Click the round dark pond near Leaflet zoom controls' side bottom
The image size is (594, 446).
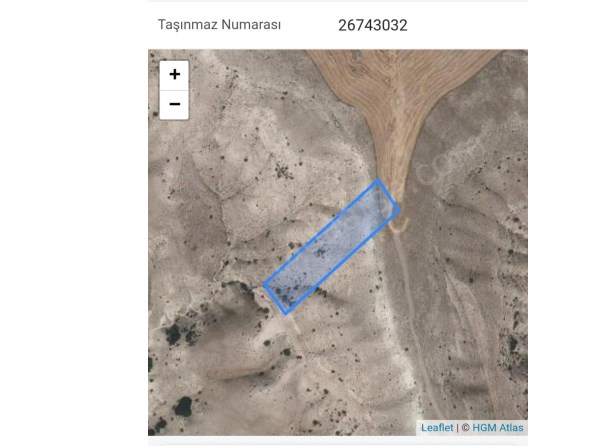(183, 407)
